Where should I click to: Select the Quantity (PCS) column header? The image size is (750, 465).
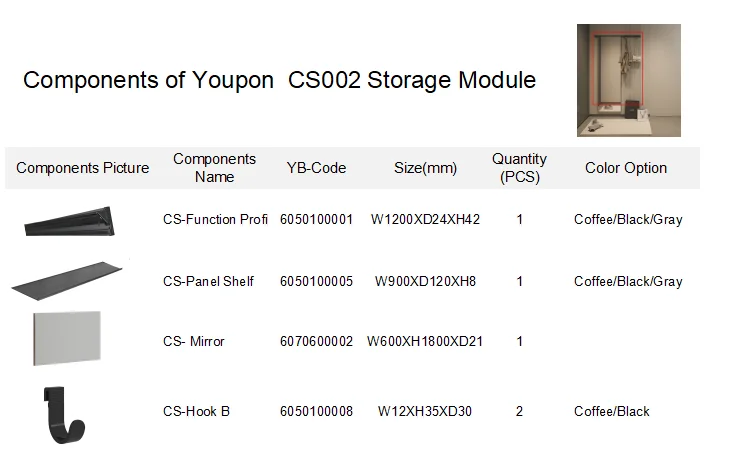pyautogui.click(x=519, y=168)
